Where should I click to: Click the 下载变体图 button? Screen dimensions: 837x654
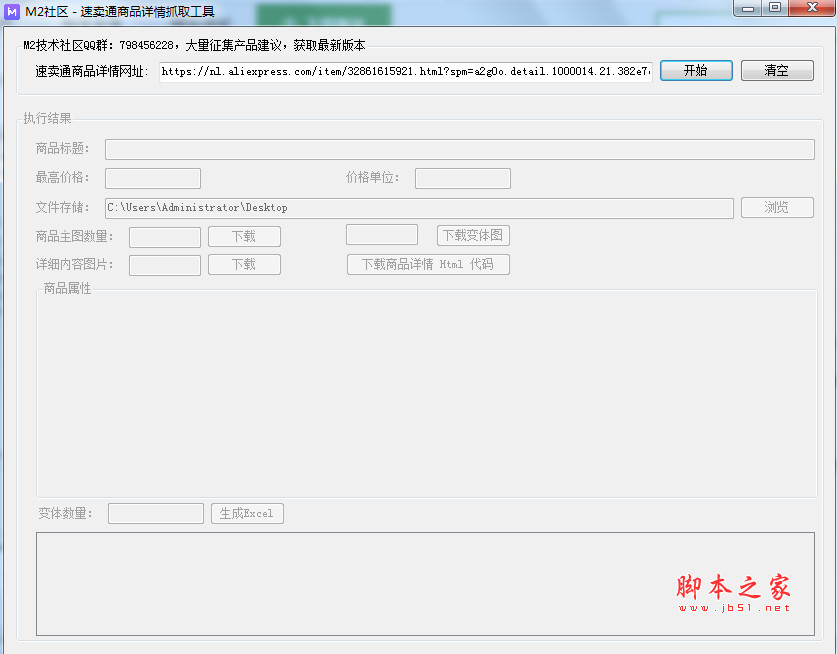473,235
